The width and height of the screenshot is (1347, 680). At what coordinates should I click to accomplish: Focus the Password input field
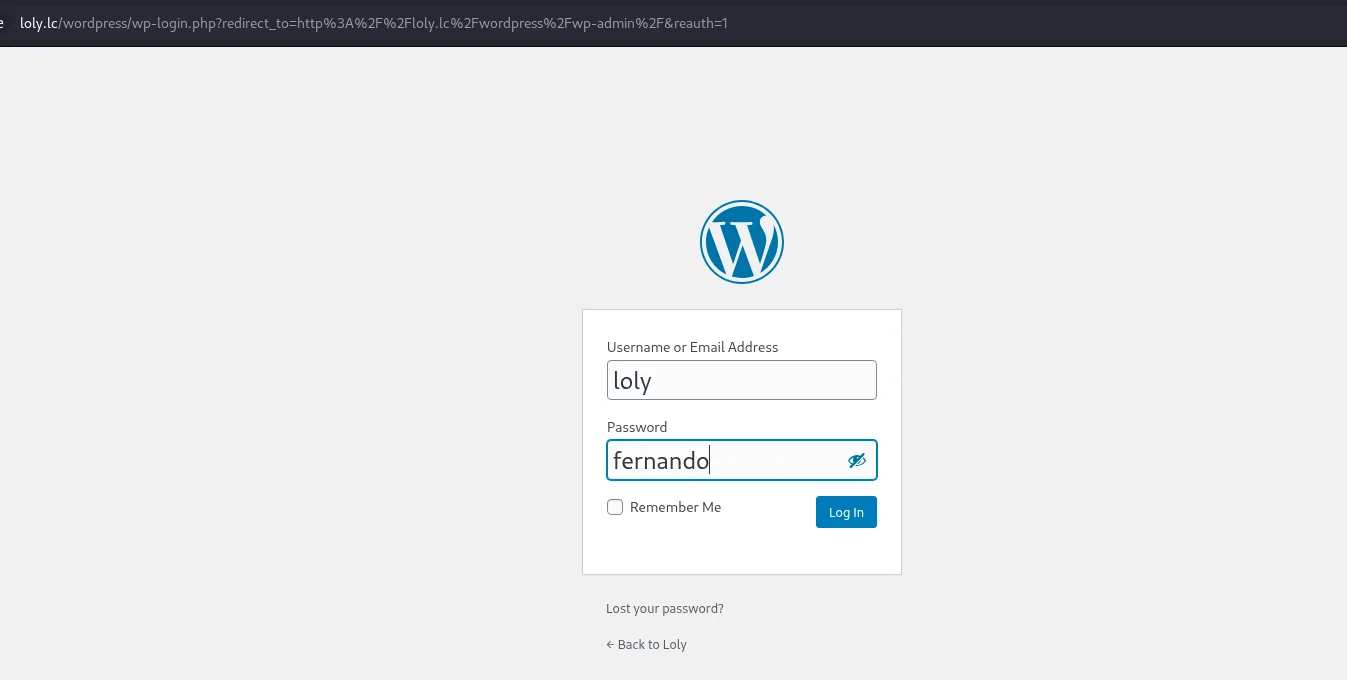coord(742,460)
